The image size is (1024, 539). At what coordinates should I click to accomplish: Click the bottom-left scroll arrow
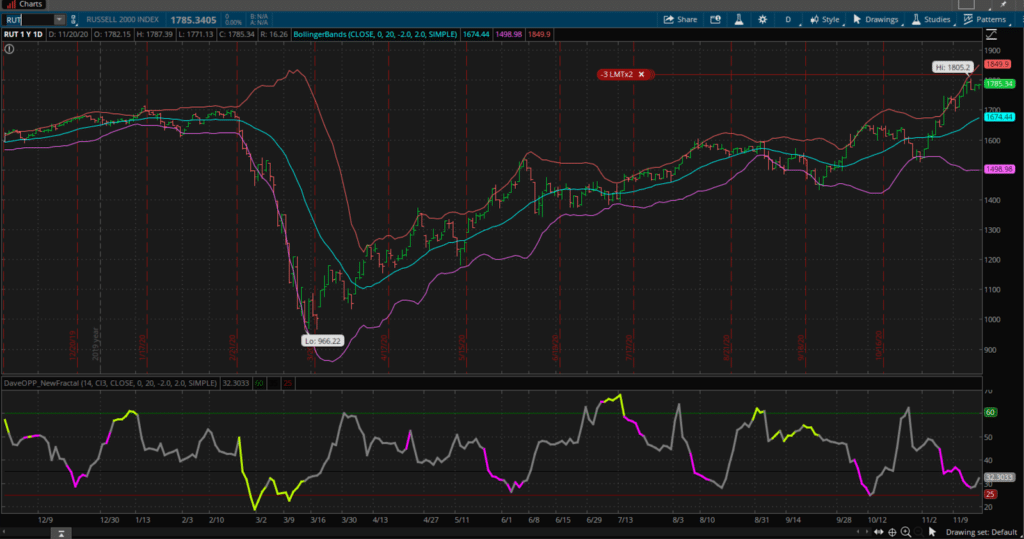[x=4, y=532]
